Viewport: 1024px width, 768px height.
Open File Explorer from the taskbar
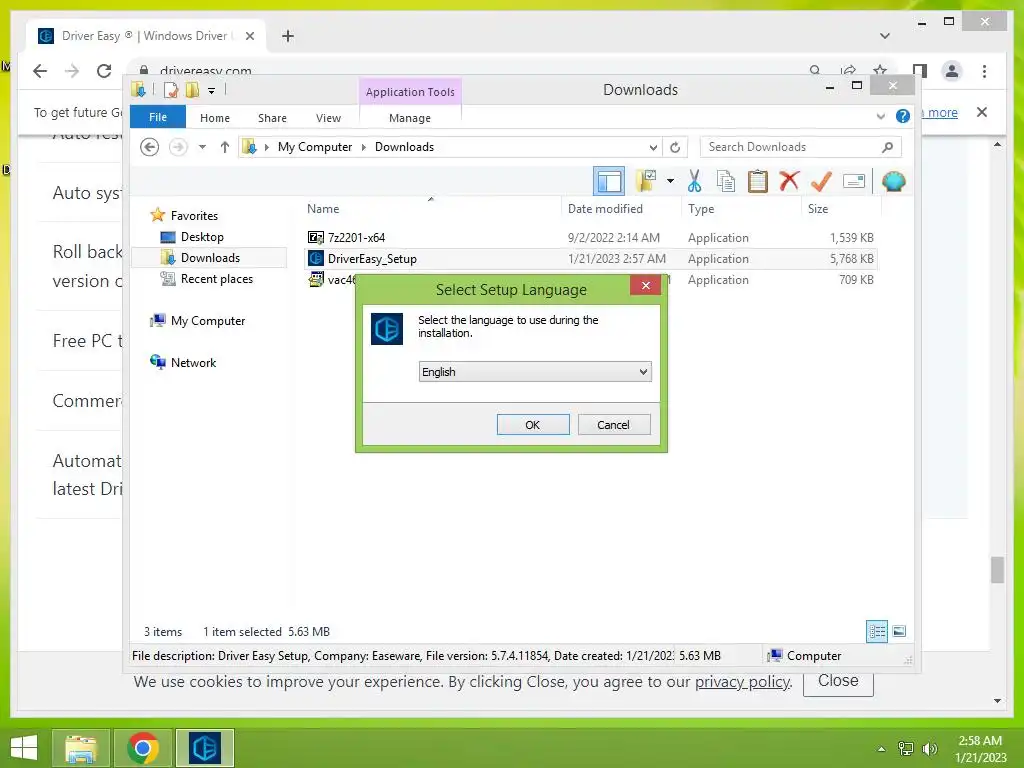(x=80, y=748)
